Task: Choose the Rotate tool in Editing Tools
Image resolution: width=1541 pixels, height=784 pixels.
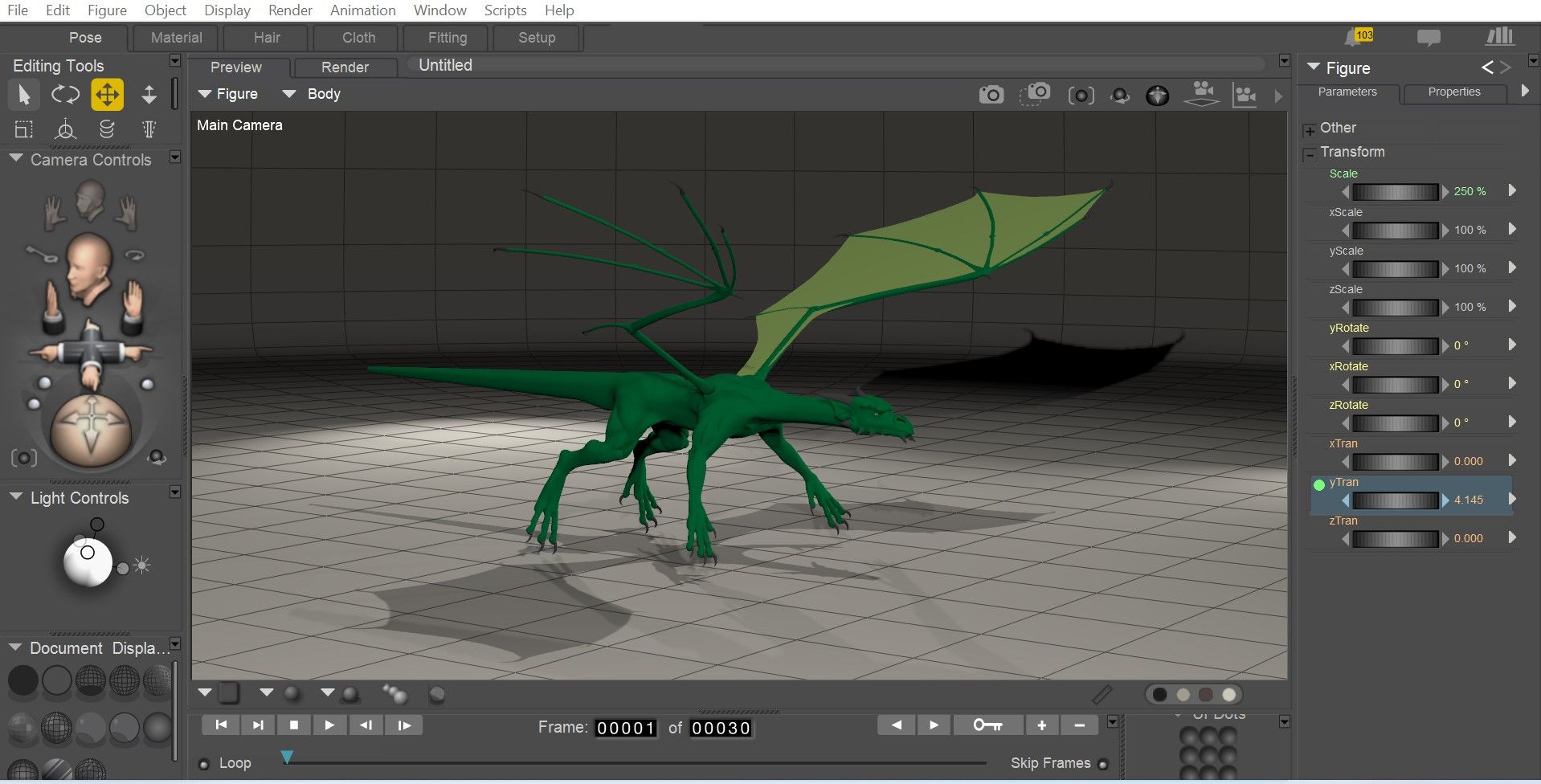Action: point(65,95)
